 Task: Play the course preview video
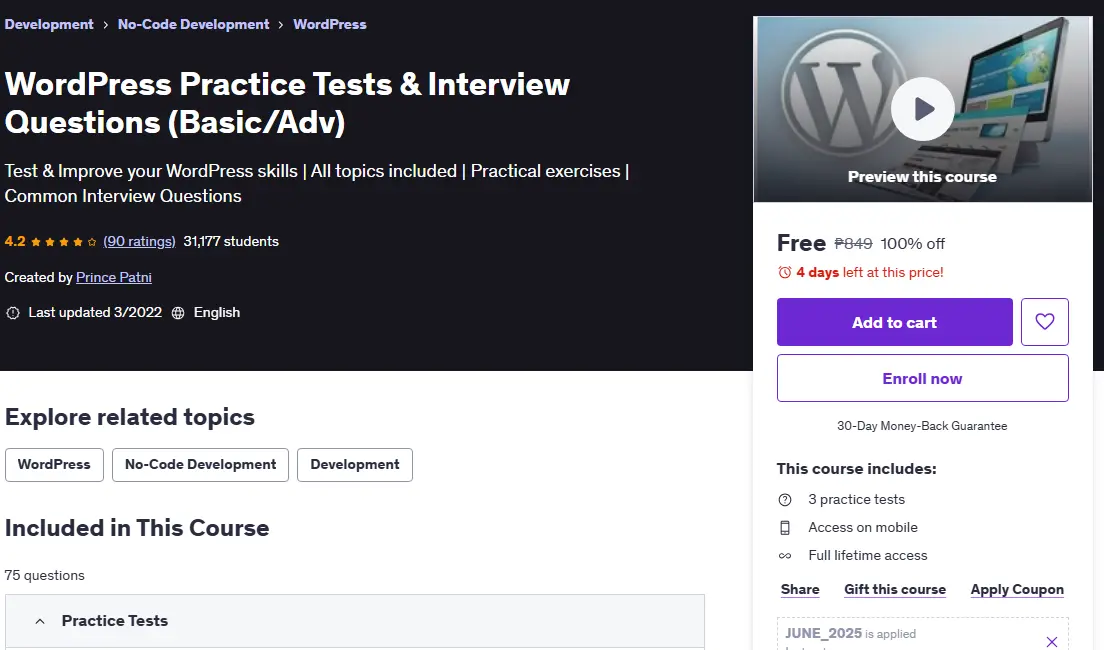[922, 109]
